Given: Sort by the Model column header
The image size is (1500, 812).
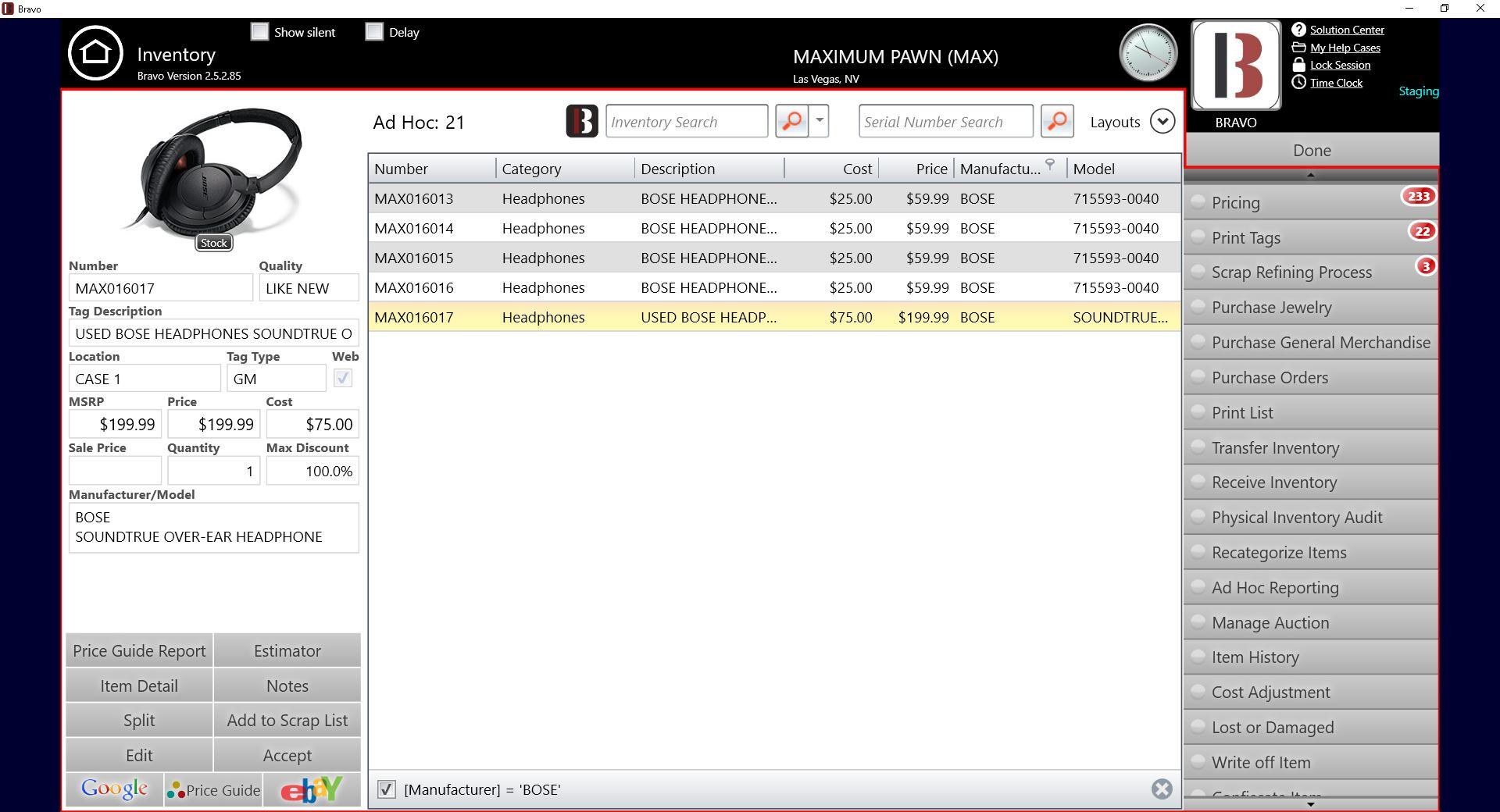Looking at the screenshot, I should pyautogui.click(x=1124, y=169).
